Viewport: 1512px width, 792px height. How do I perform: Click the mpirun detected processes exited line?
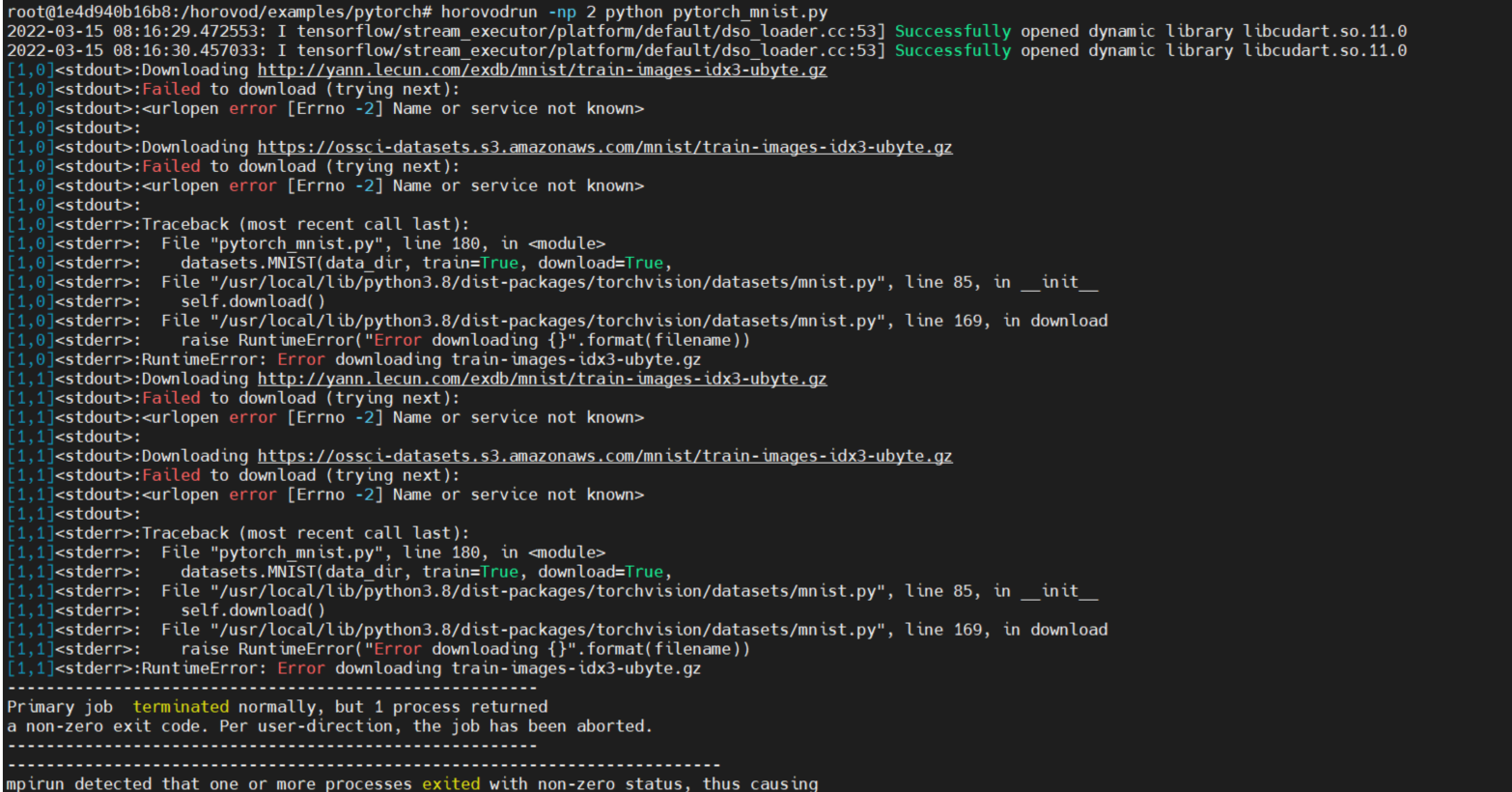386,783
